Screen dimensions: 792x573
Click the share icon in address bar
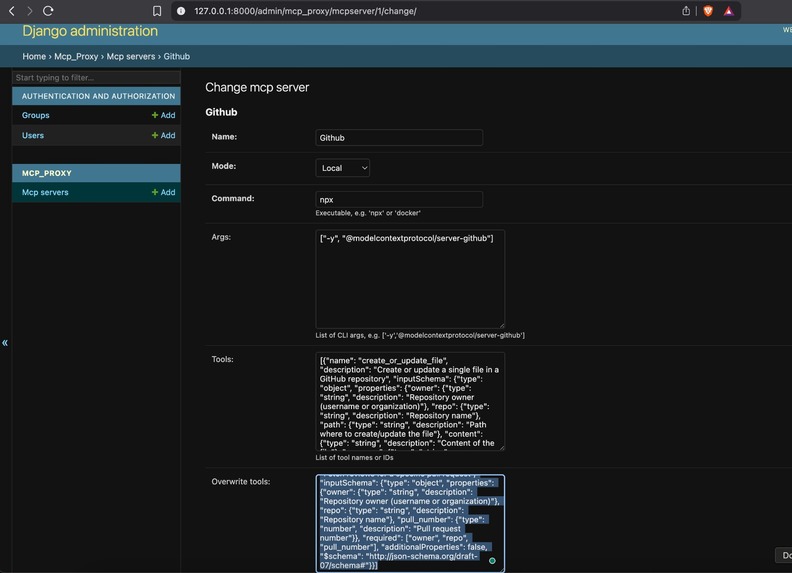[x=686, y=11]
